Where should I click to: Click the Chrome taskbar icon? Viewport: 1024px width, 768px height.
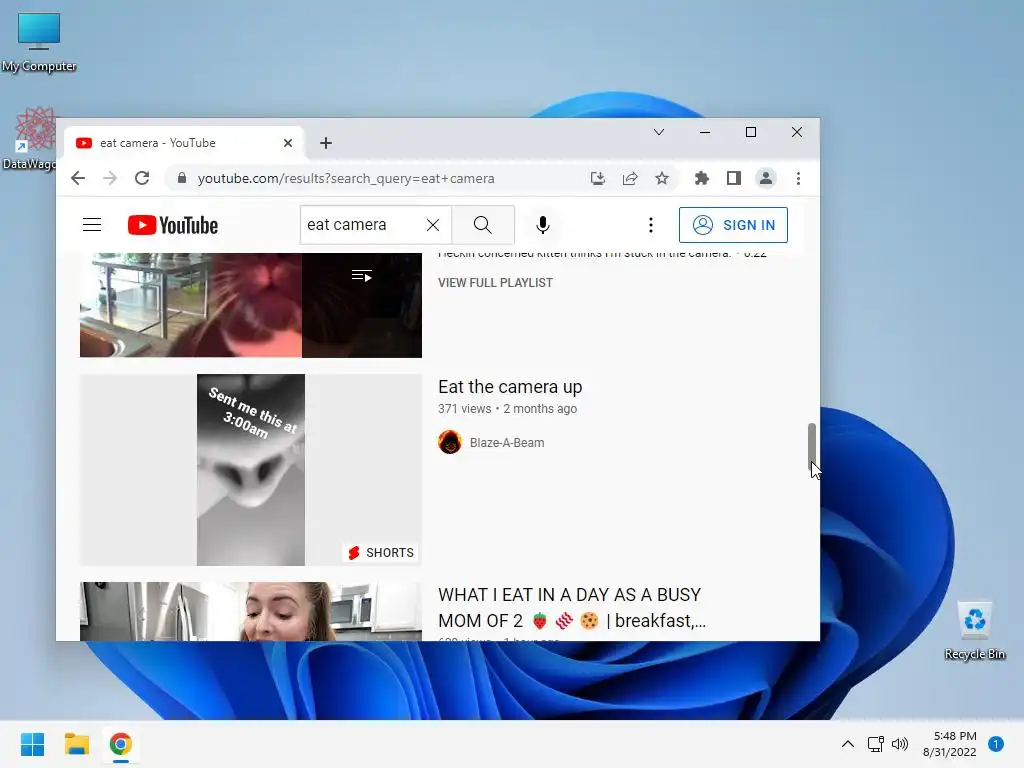point(121,744)
